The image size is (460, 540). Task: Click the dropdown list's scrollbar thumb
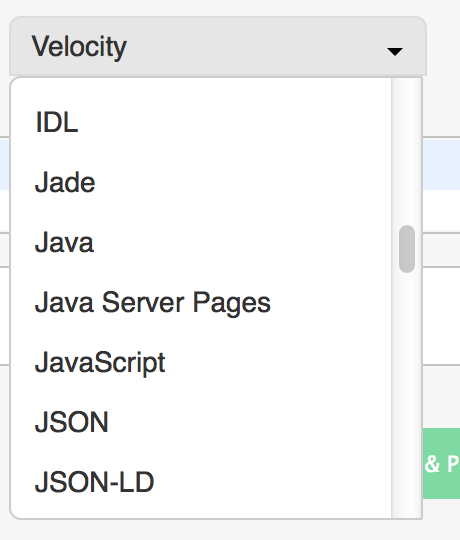pos(407,249)
